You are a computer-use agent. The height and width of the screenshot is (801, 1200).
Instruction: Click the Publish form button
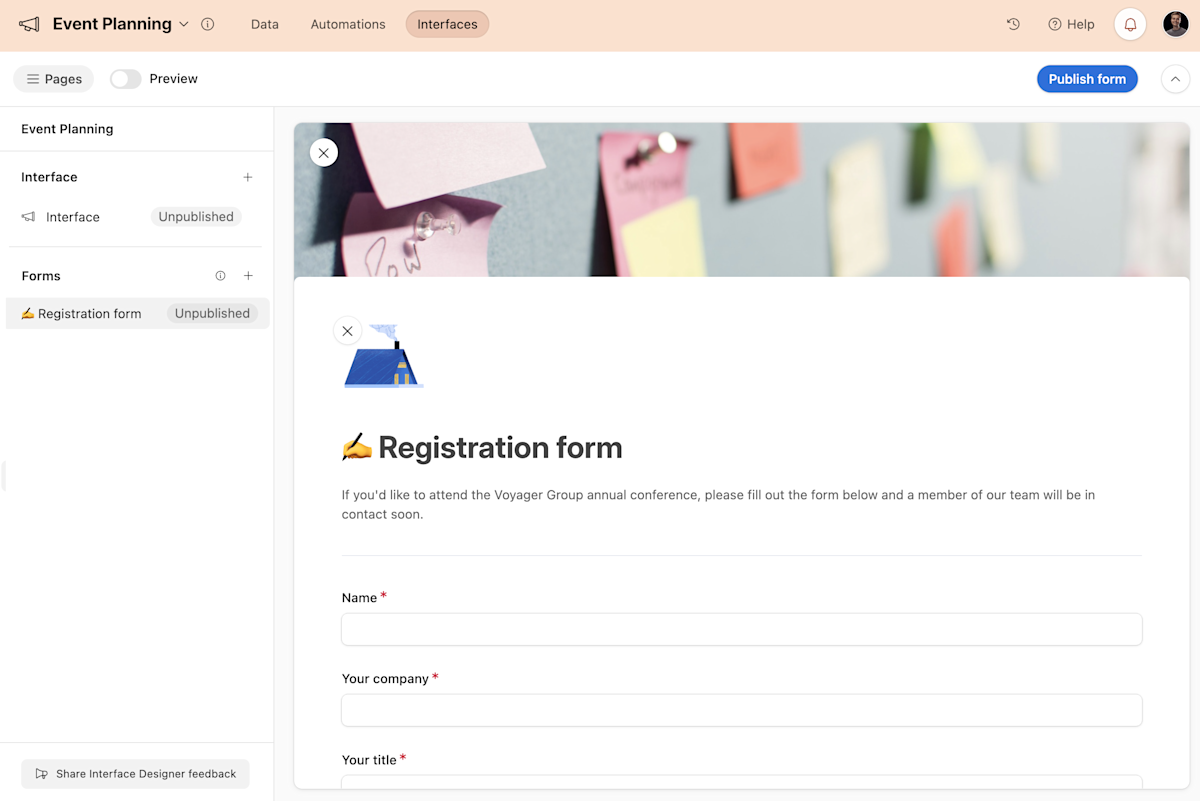tap(1087, 78)
